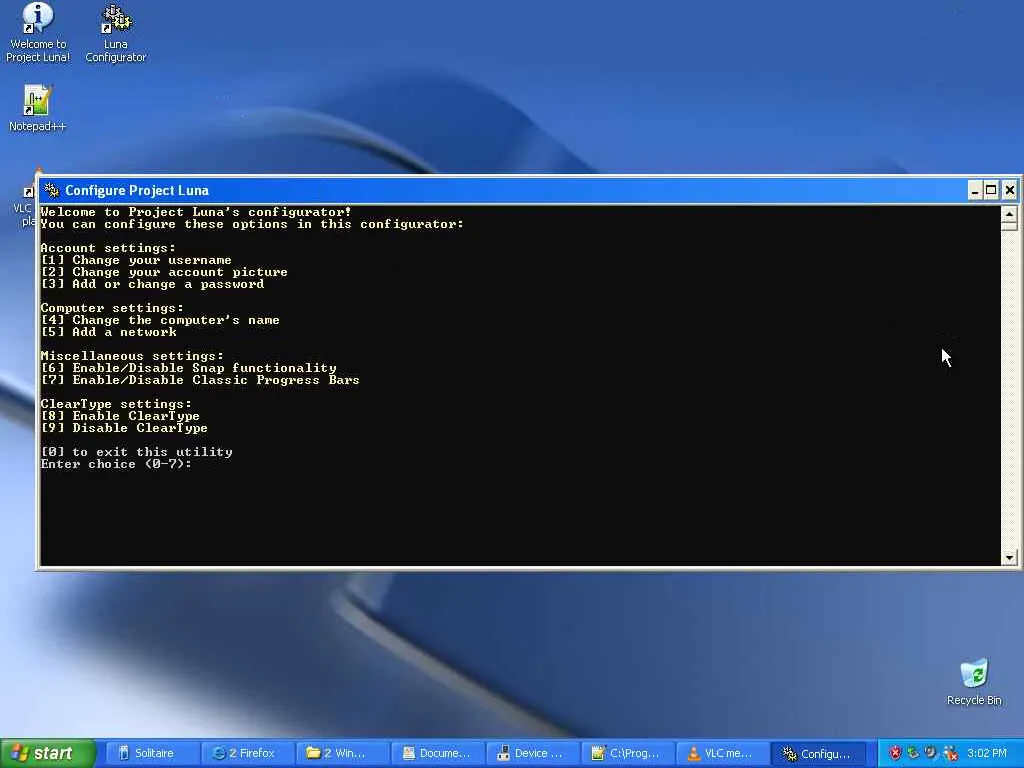The width and height of the screenshot is (1024, 768).
Task: Click the volume speaker tray icon
Action: 931,753
